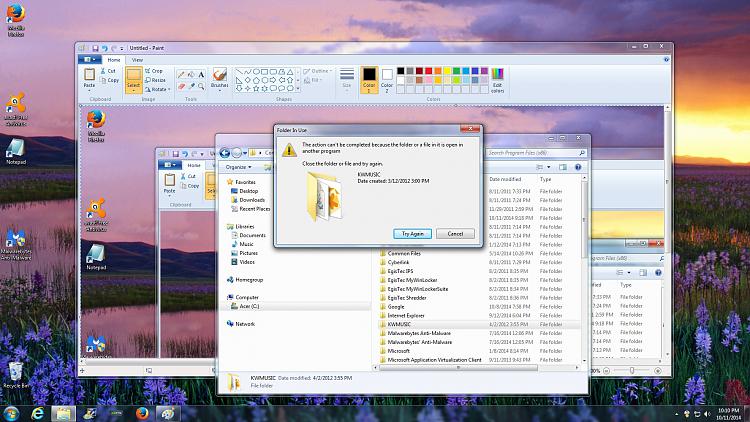Open the Organize dropdown in Explorer
Image resolution: width=750 pixels, height=422 pixels.
click(238, 167)
